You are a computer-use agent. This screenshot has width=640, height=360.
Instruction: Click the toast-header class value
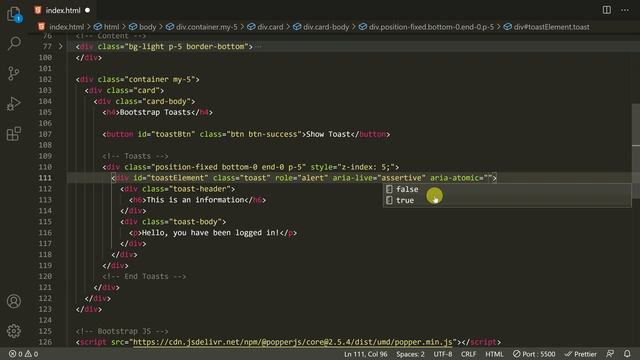(200, 189)
